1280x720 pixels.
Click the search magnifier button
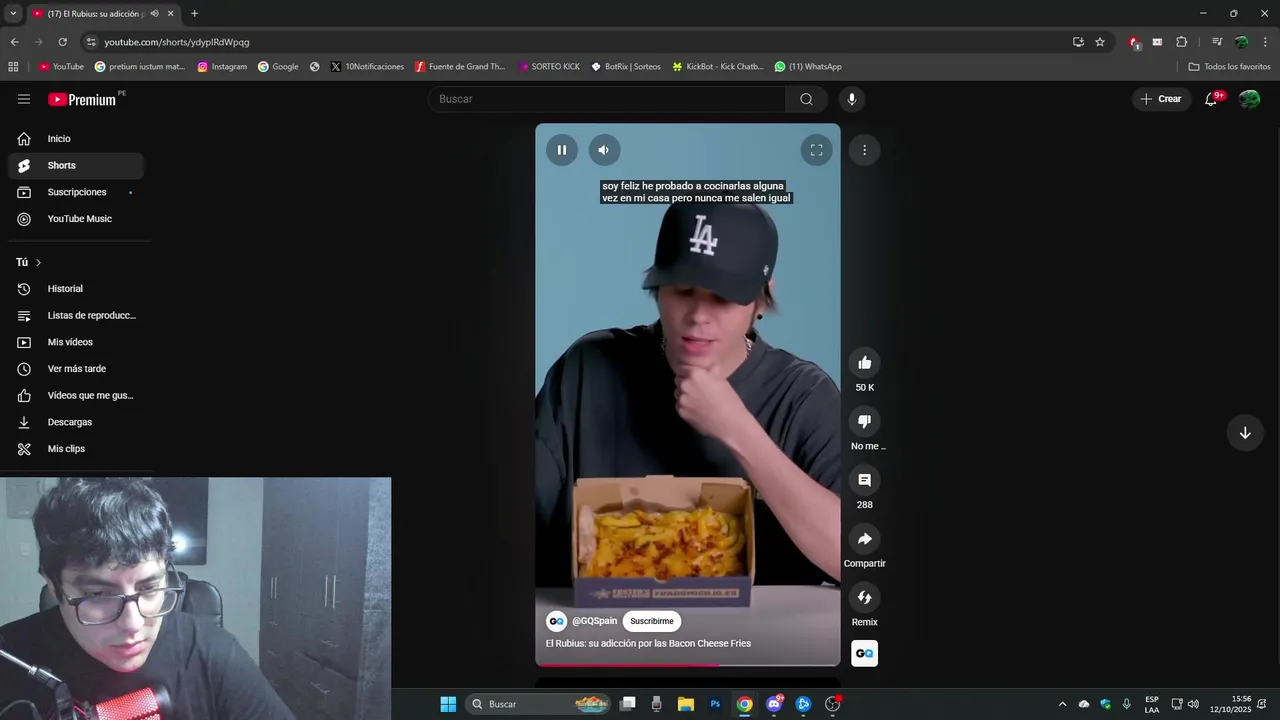[x=806, y=99]
